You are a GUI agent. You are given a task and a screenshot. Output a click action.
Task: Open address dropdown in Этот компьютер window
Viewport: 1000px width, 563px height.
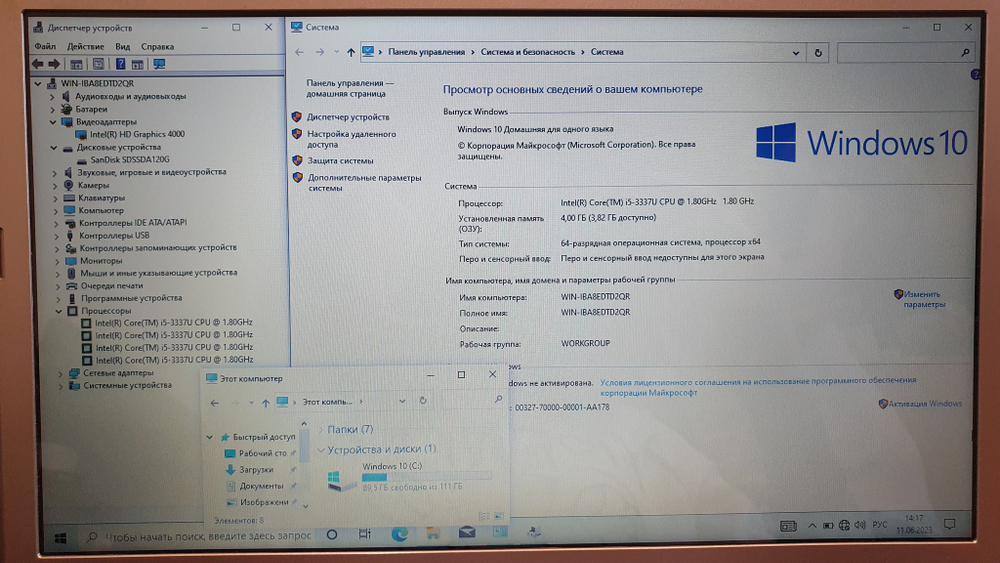pyautogui.click(x=402, y=402)
